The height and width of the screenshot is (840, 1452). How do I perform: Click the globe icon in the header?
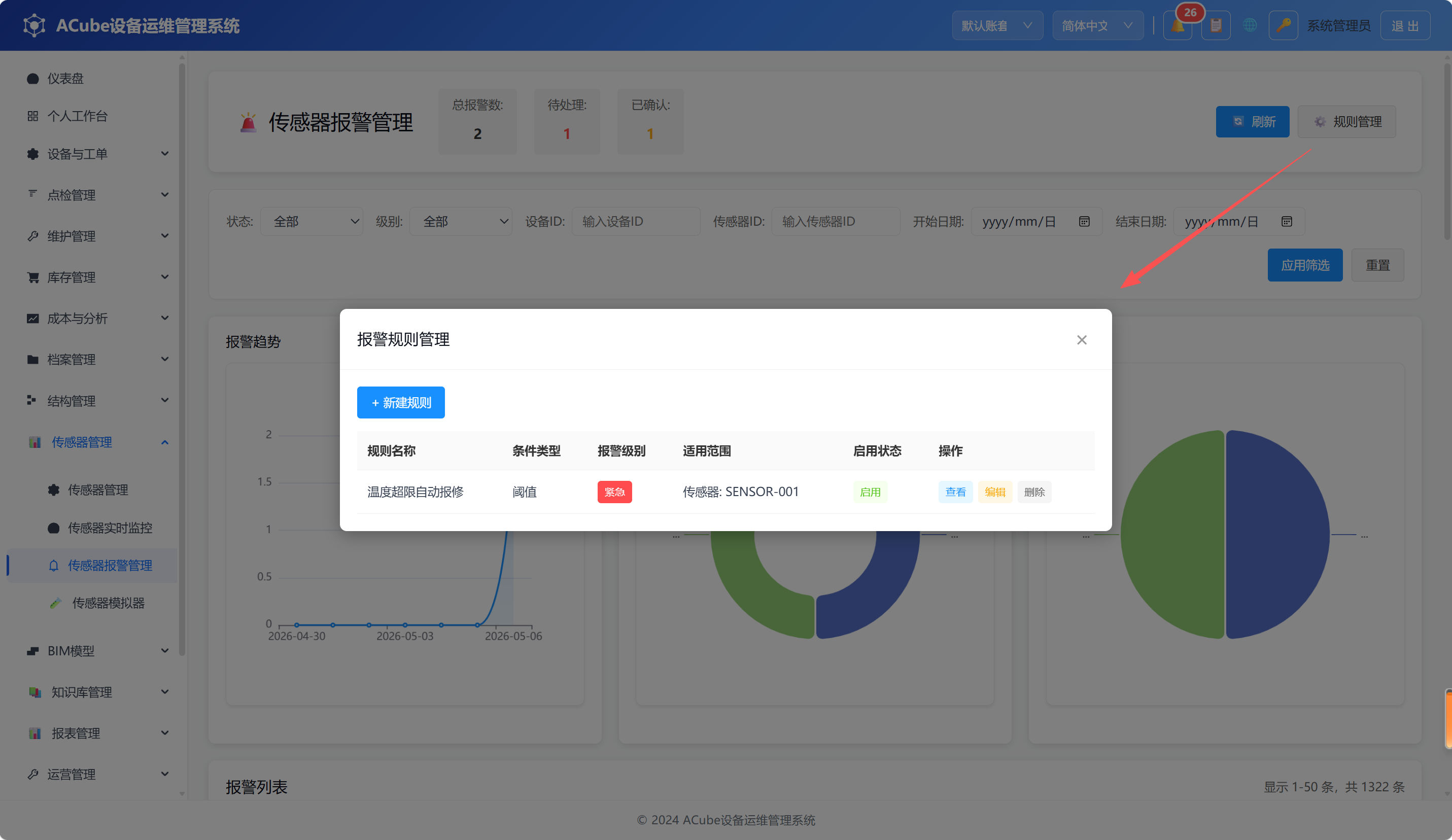pos(1249,26)
